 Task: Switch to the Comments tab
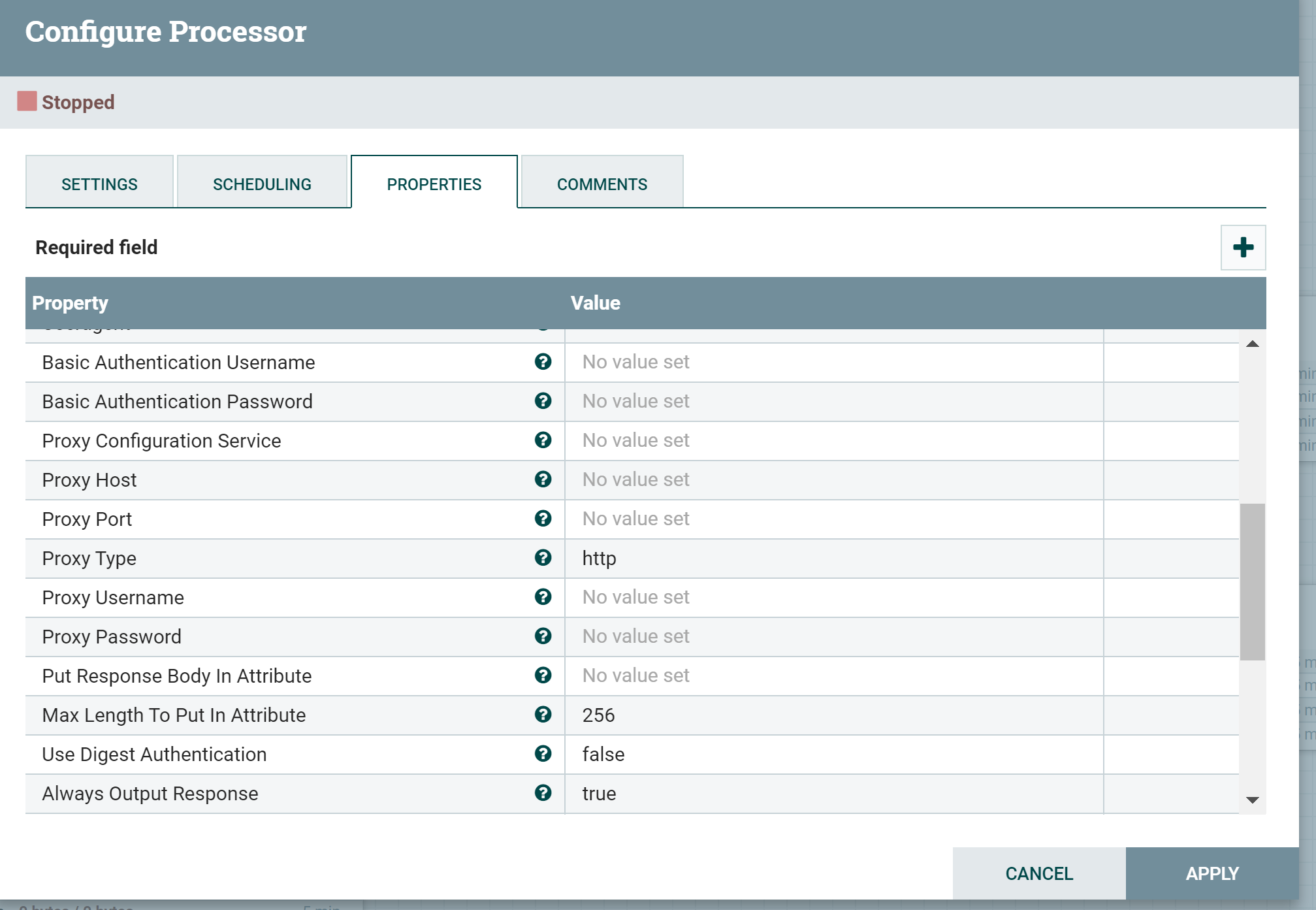point(601,183)
